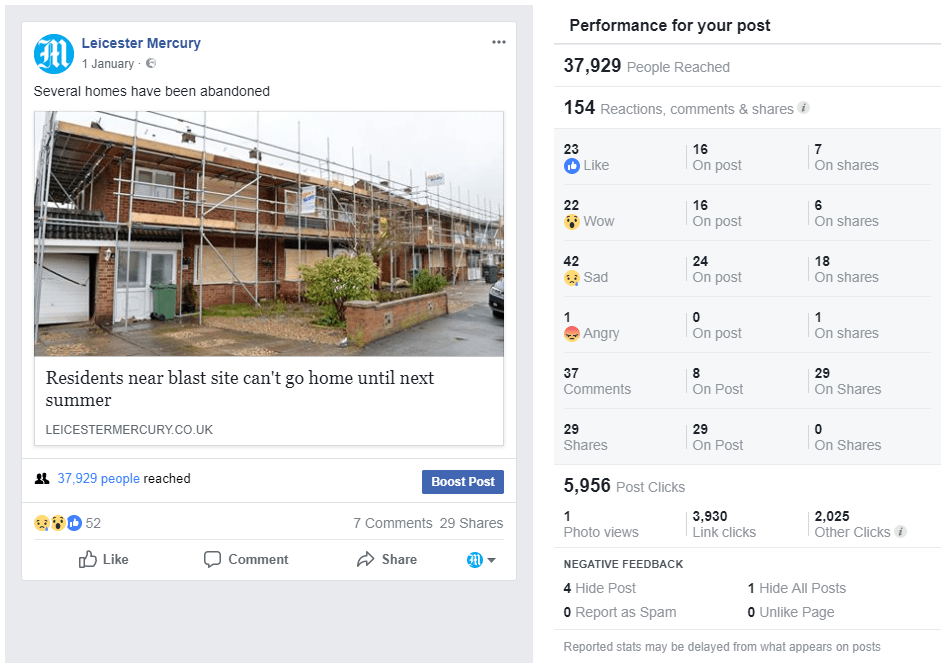Click the Leicester Mercury profile logo

[54, 54]
